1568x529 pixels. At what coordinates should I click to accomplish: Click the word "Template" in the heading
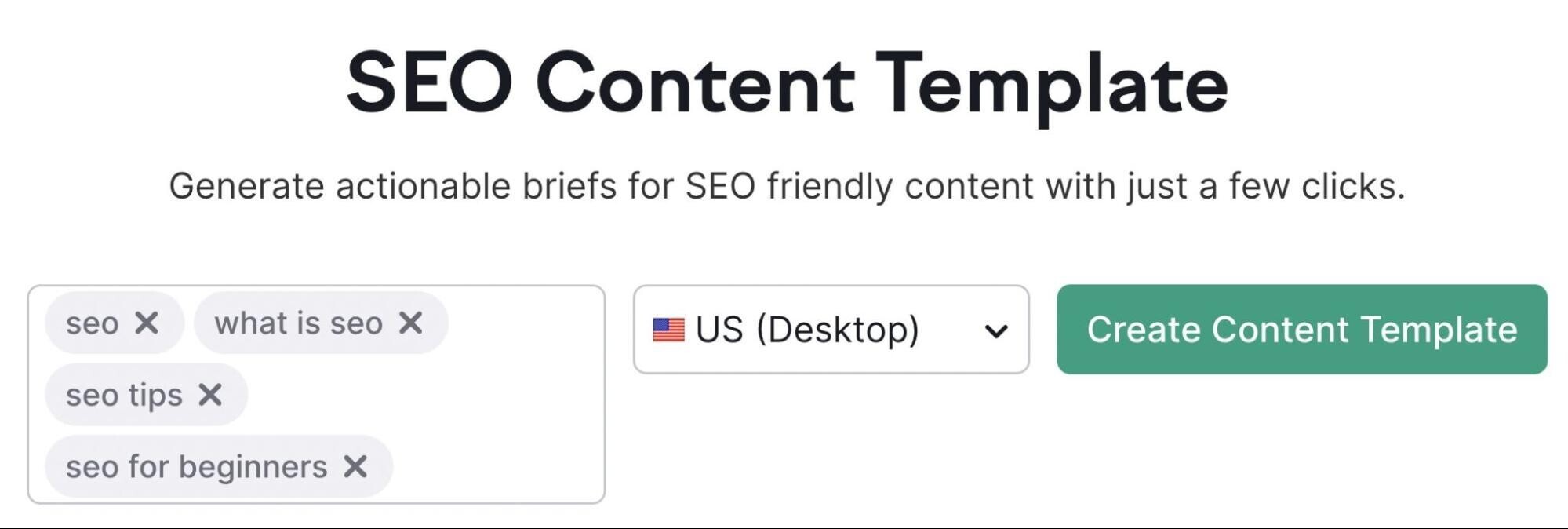point(1052,85)
